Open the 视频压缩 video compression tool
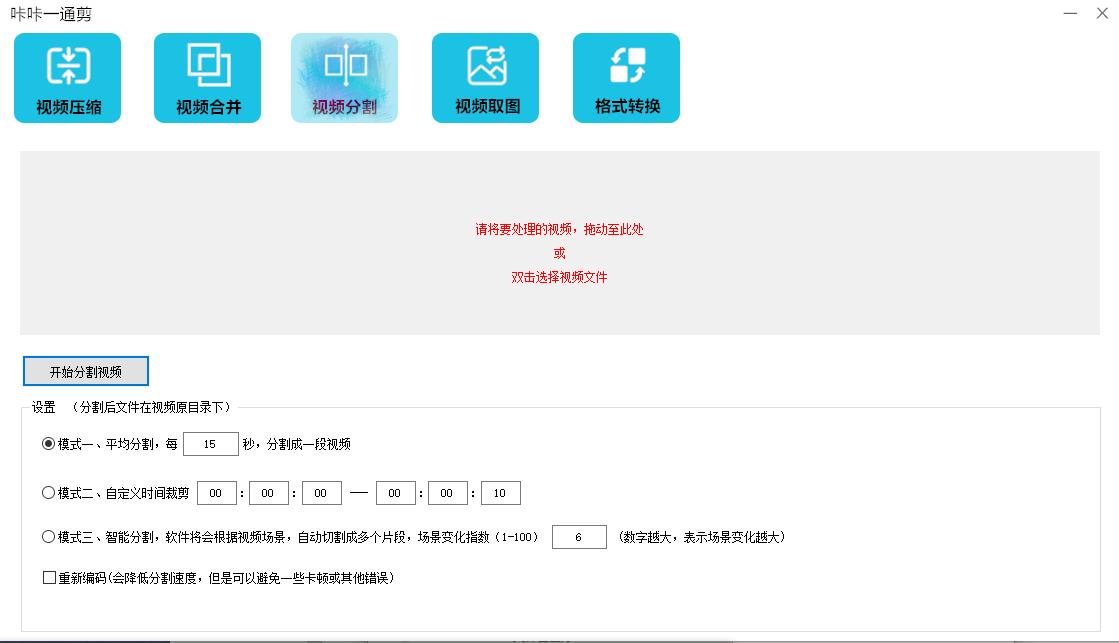The width and height of the screenshot is (1119, 643). coord(66,77)
